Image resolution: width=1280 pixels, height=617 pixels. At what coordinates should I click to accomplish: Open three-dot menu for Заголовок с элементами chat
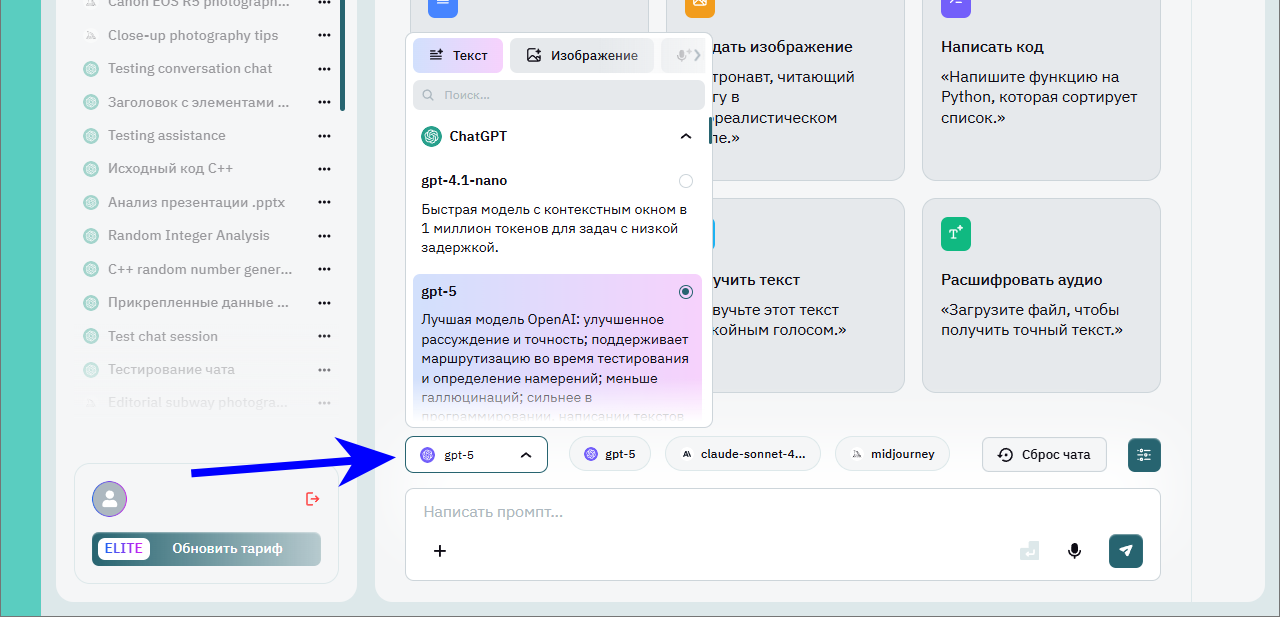(x=324, y=102)
